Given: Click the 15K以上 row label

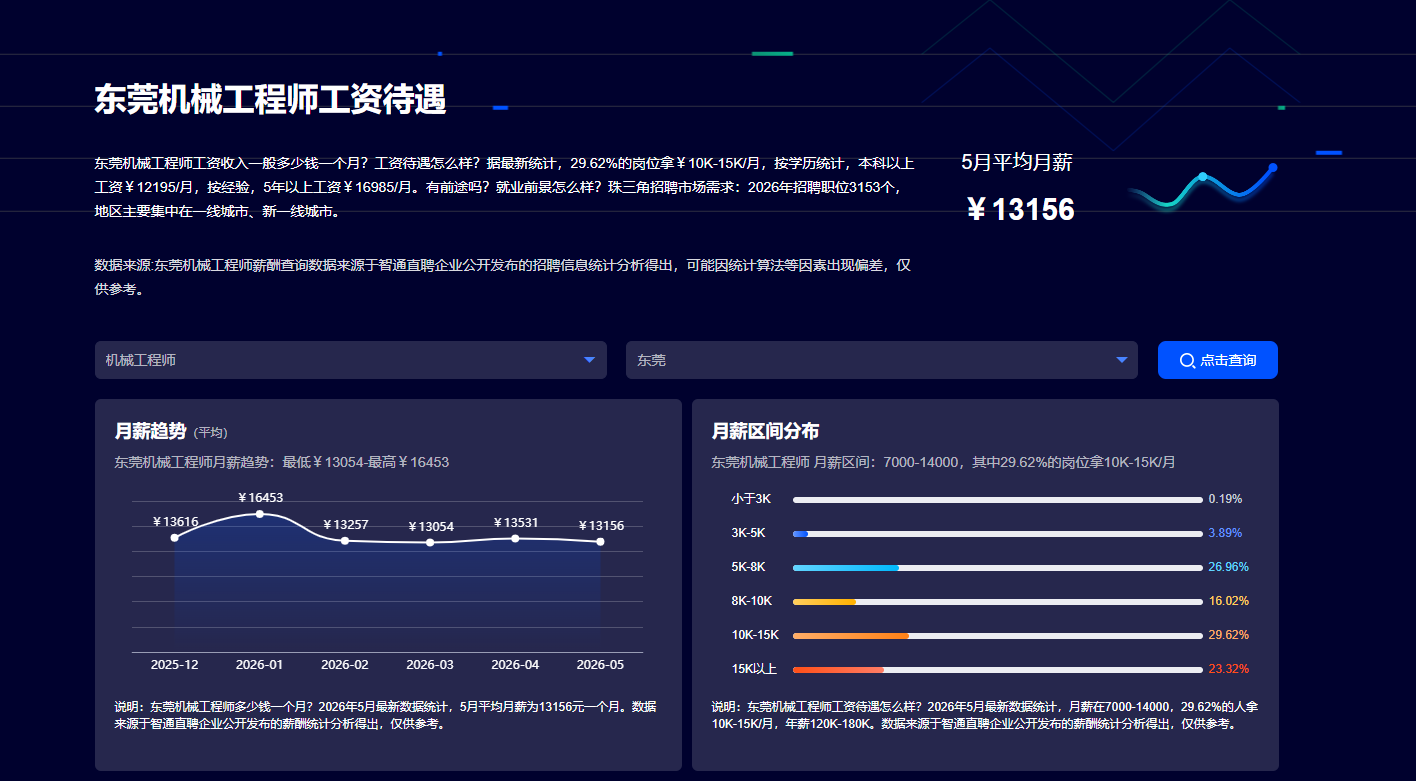Looking at the screenshot, I should pos(754,669).
